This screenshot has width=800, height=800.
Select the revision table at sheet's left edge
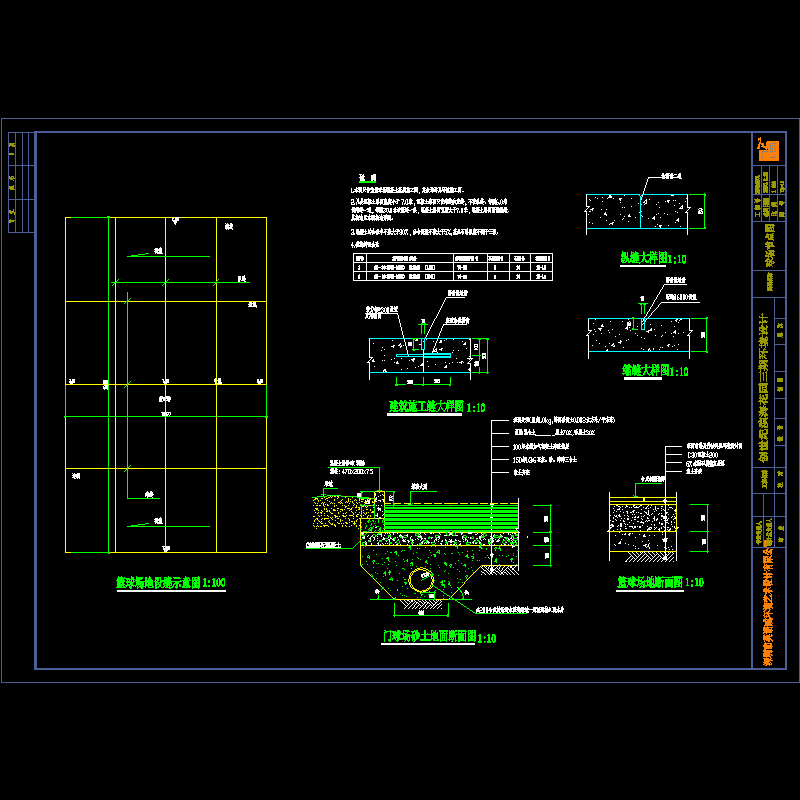click(x=21, y=182)
